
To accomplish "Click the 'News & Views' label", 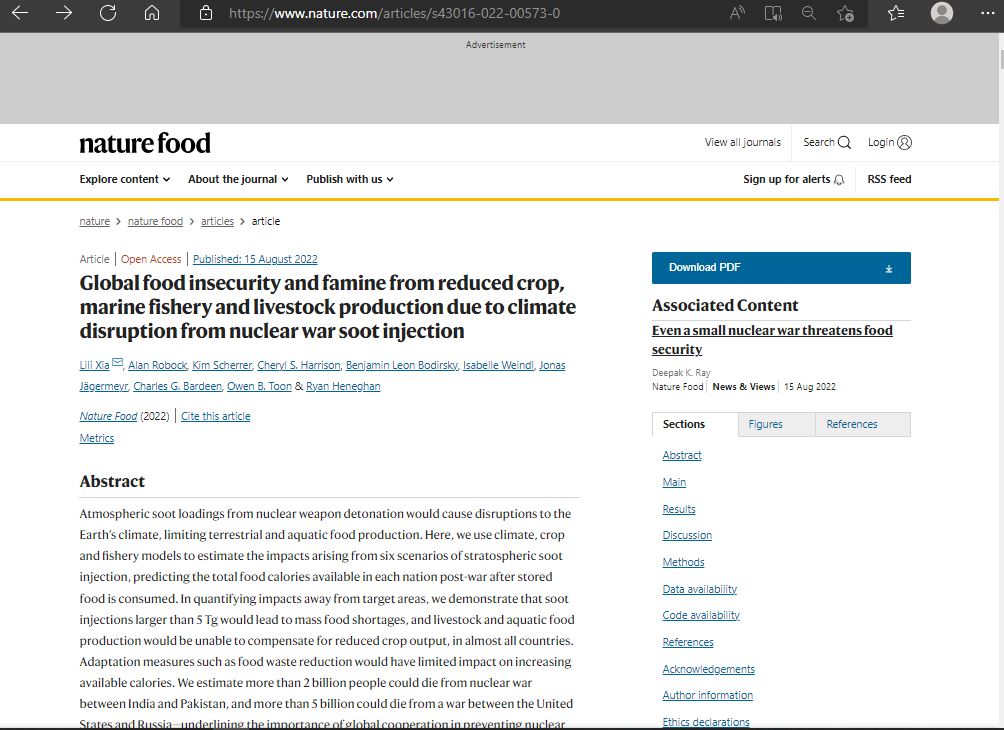I will click(x=744, y=387).
